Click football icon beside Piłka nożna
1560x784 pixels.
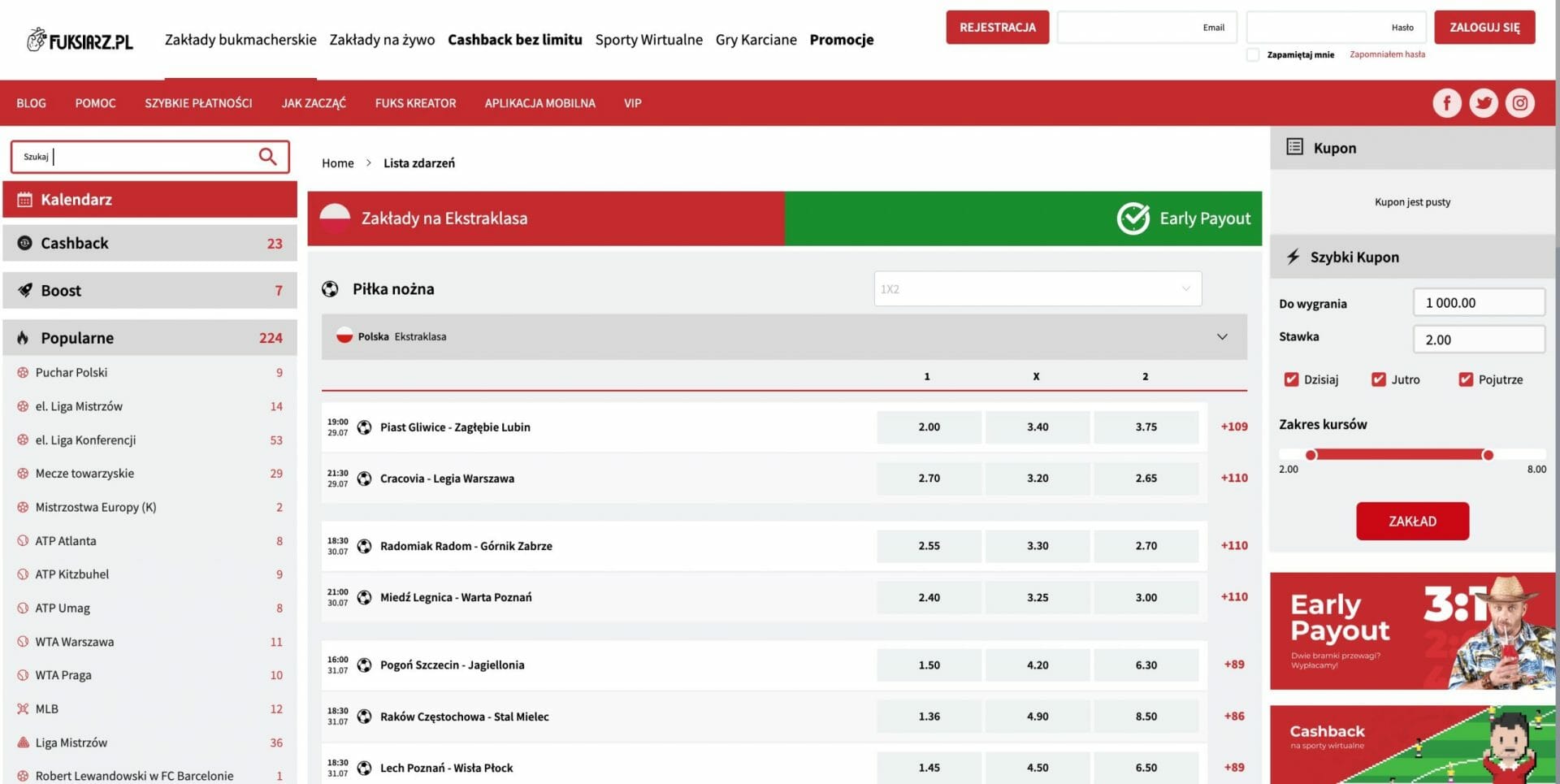(330, 289)
